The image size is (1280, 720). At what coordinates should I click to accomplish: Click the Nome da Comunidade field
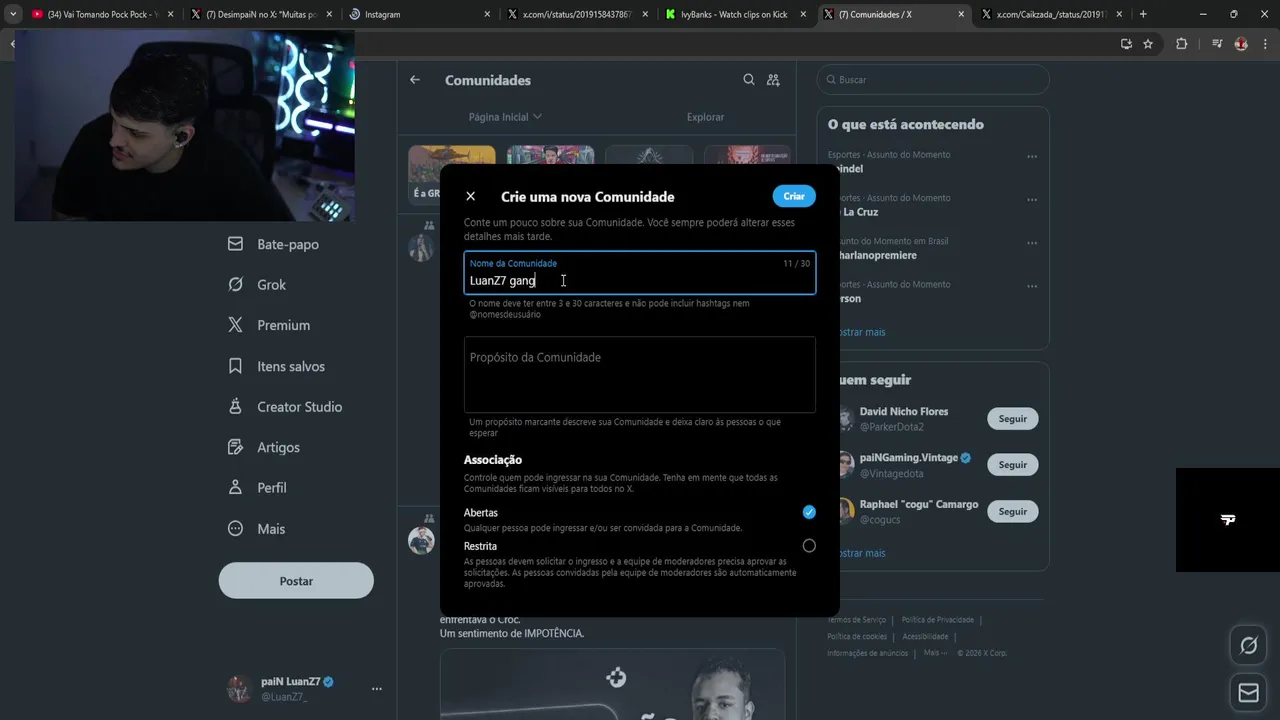pos(640,273)
